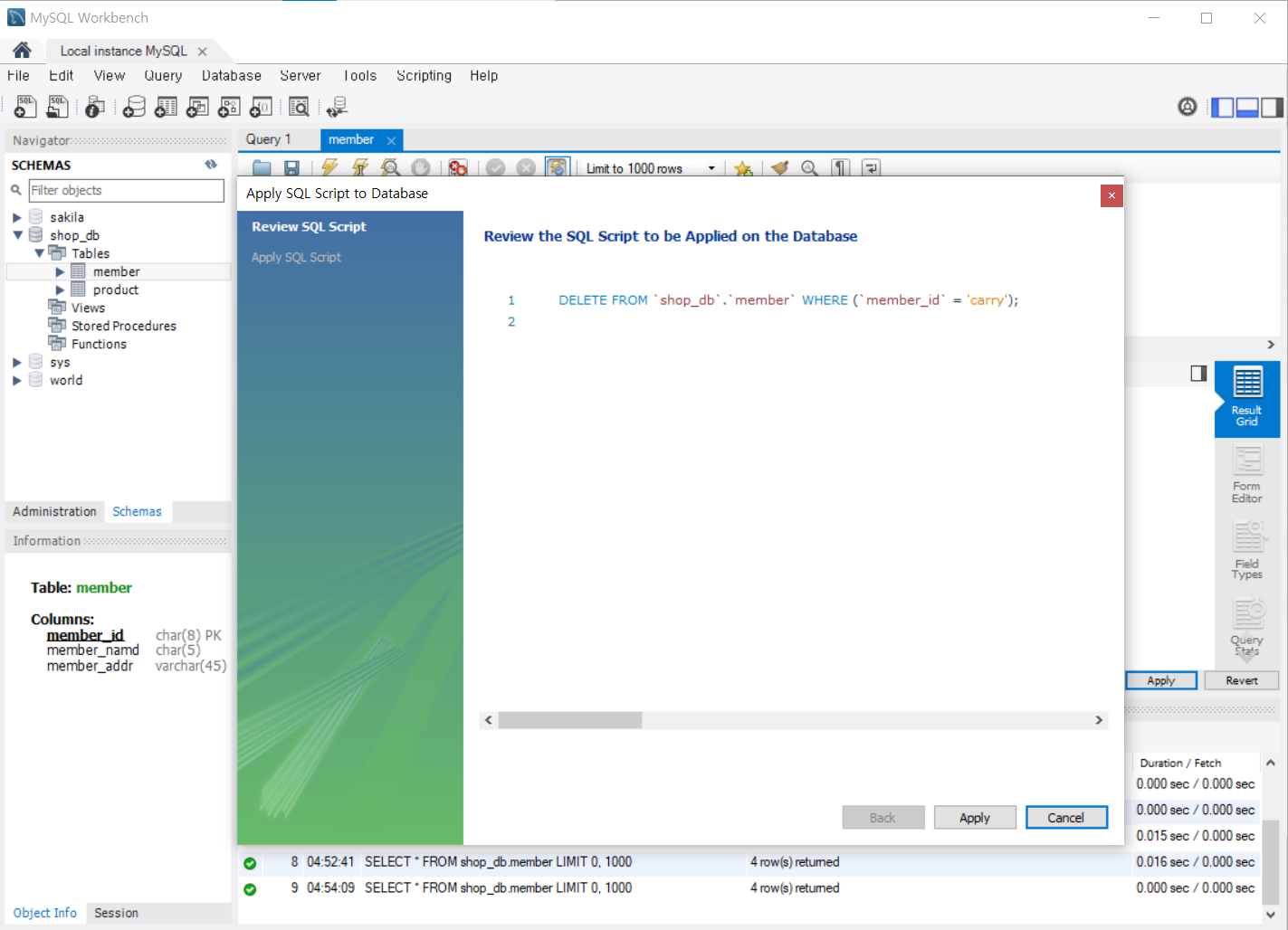Image resolution: width=1288 pixels, height=930 pixels.
Task: Stop query execution hand icon
Action: (x=420, y=168)
